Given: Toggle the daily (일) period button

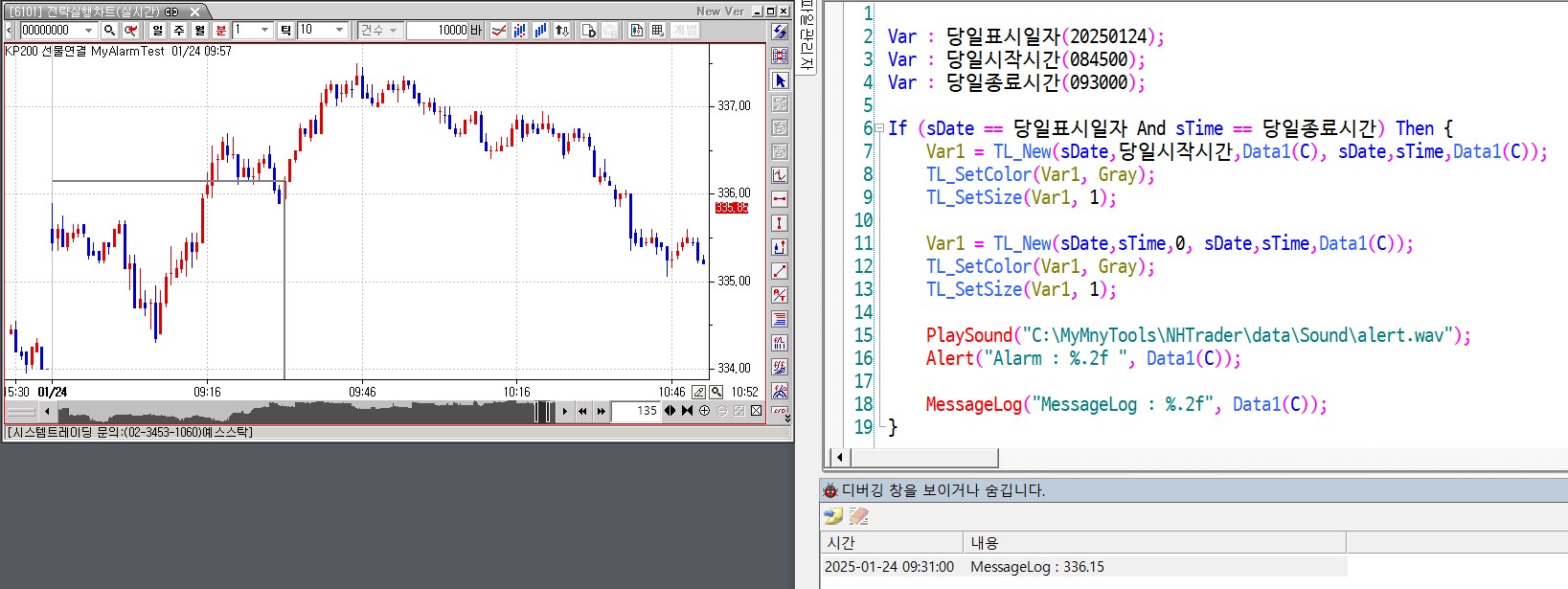Looking at the screenshot, I should 158,31.
